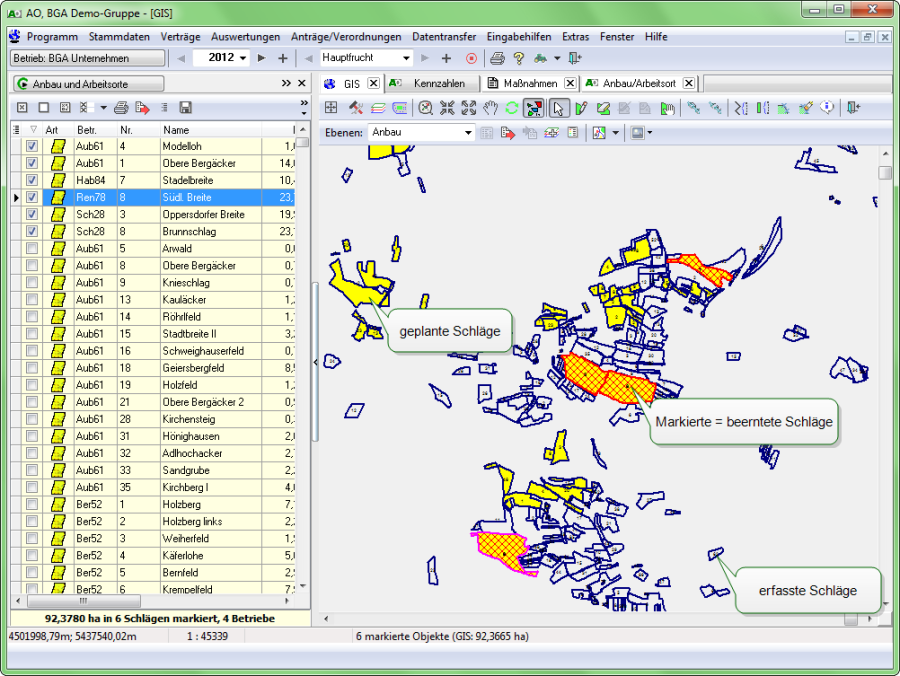Click the Anbau und Arbeitsorte button
This screenshot has height=676, width=900.
[88, 83]
